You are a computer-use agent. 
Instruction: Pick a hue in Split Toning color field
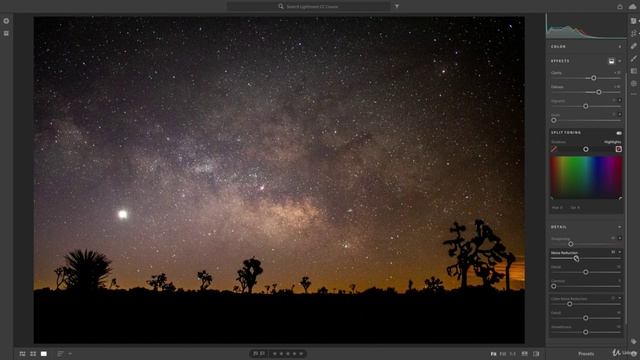(x=586, y=178)
